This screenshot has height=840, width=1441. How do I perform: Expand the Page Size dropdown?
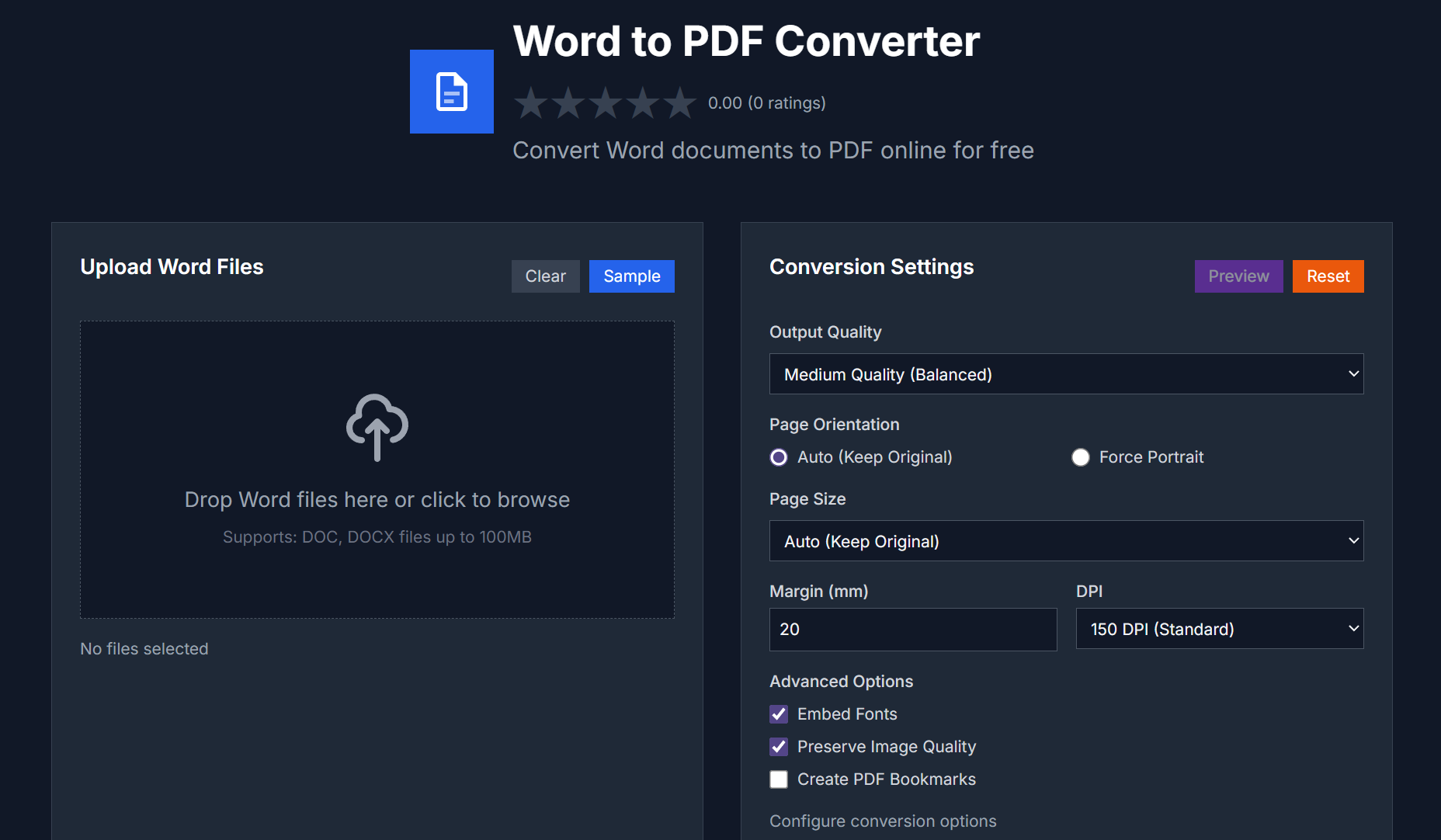pyautogui.click(x=1066, y=541)
